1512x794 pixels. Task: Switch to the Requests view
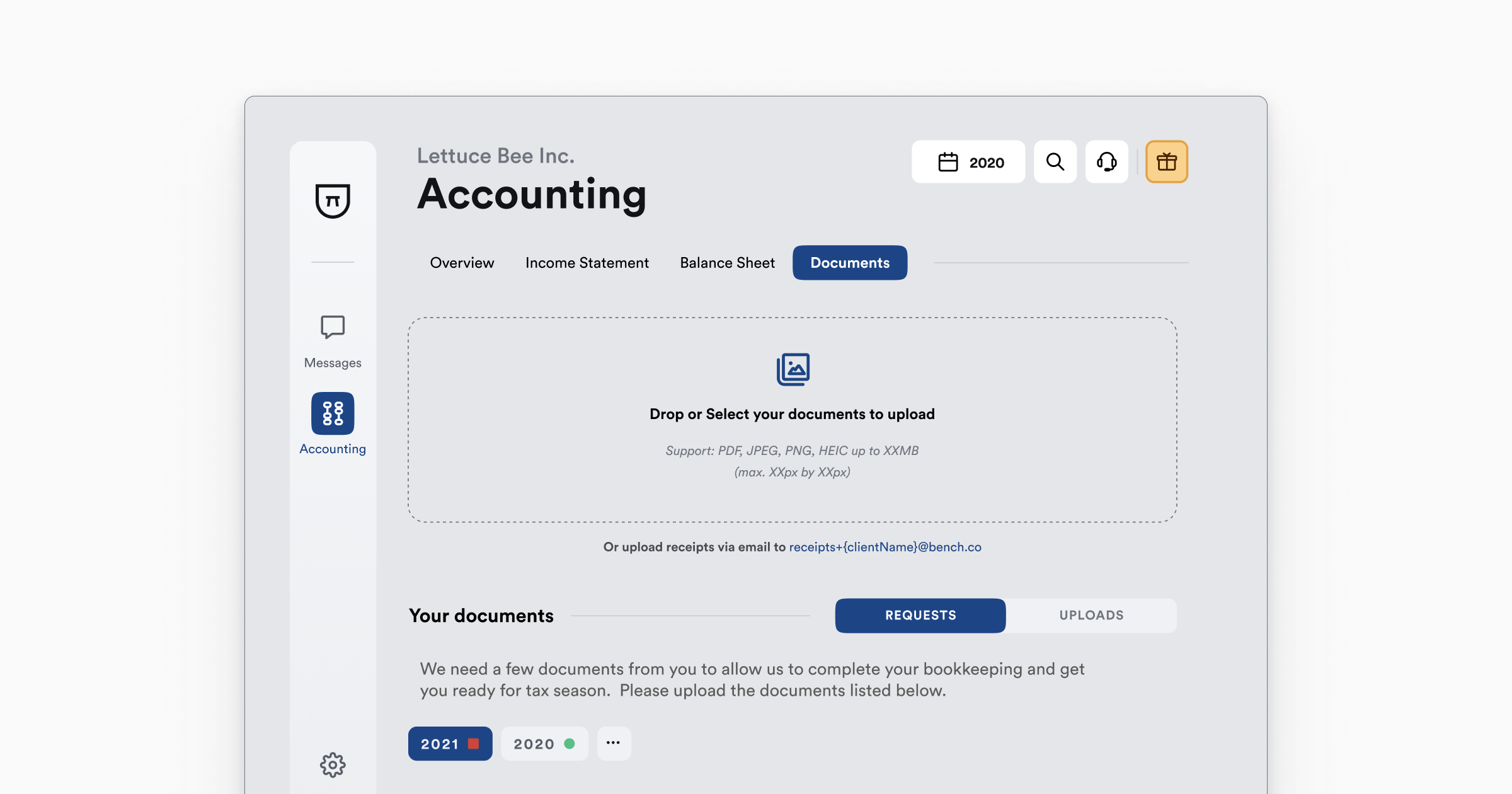[x=920, y=615]
